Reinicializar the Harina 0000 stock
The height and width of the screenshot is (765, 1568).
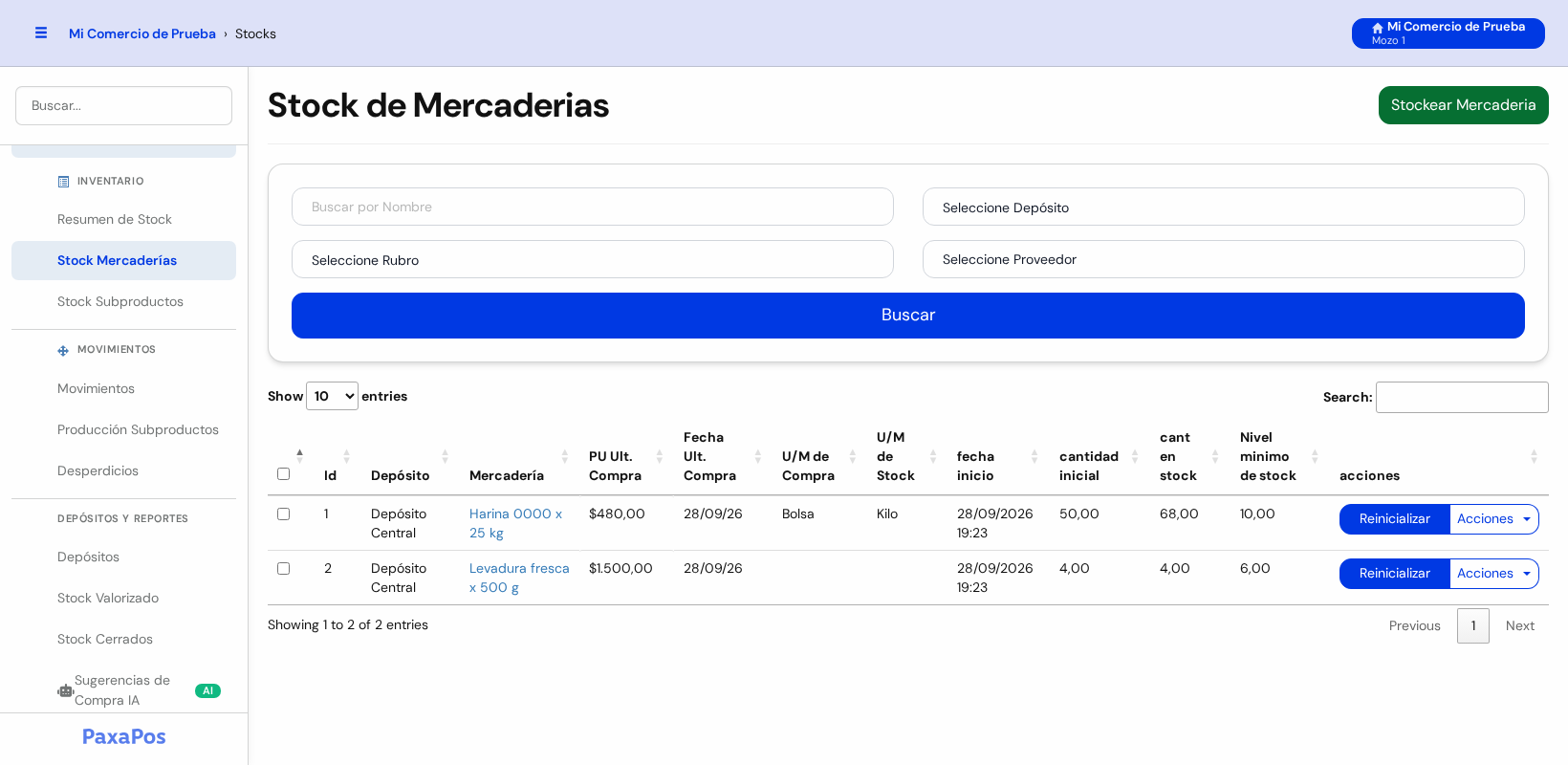point(1395,519)
